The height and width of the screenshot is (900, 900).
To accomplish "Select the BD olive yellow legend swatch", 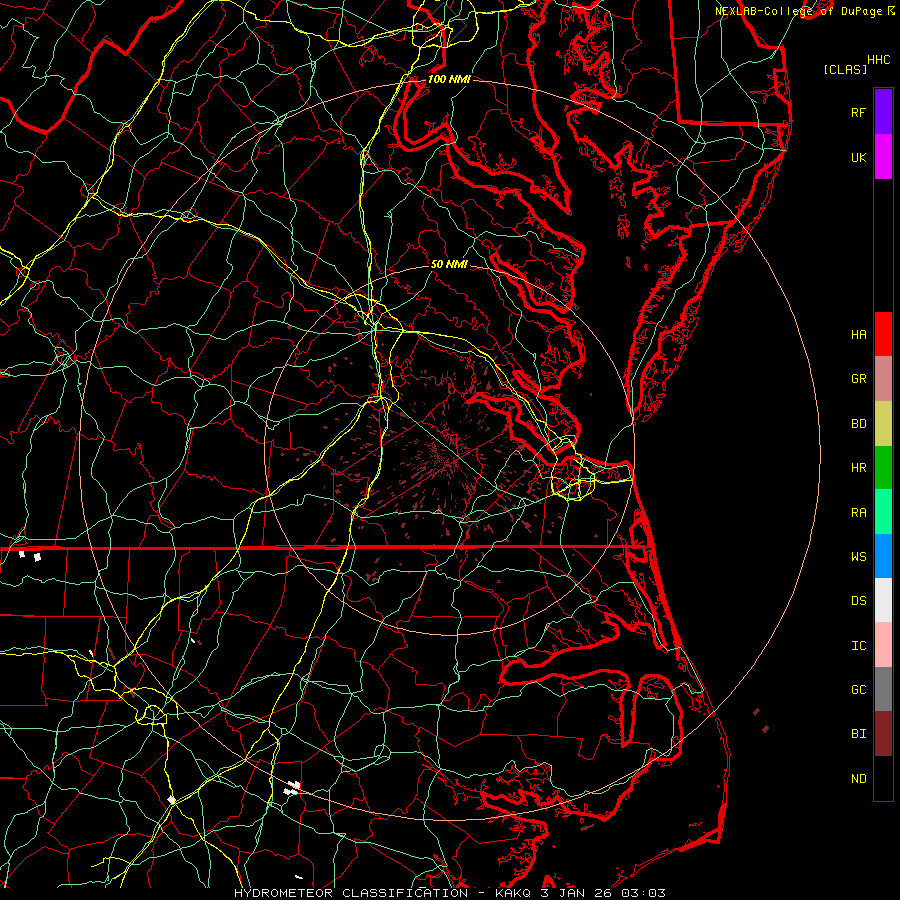I will (x=883, y=424).
